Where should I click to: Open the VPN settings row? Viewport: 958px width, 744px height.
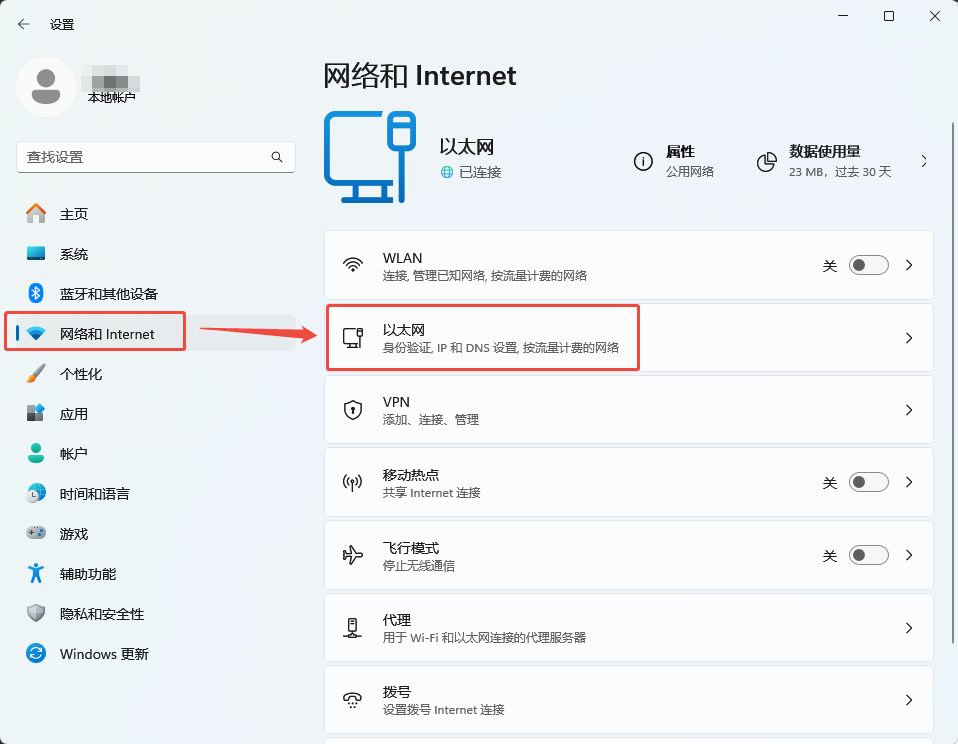click(x=629, y=410)
